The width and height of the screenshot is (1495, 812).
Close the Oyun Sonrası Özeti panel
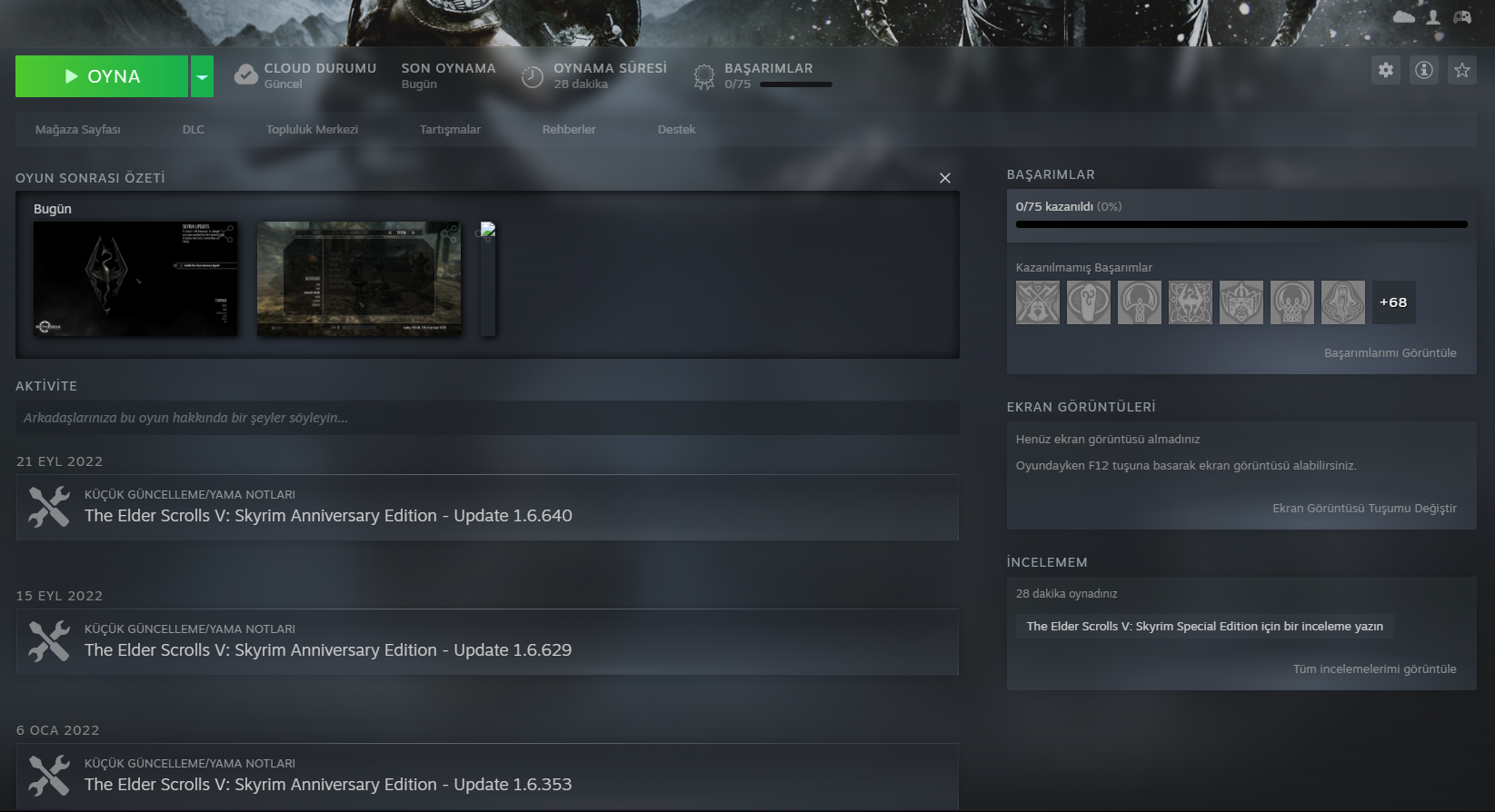[x=945, y=178]
